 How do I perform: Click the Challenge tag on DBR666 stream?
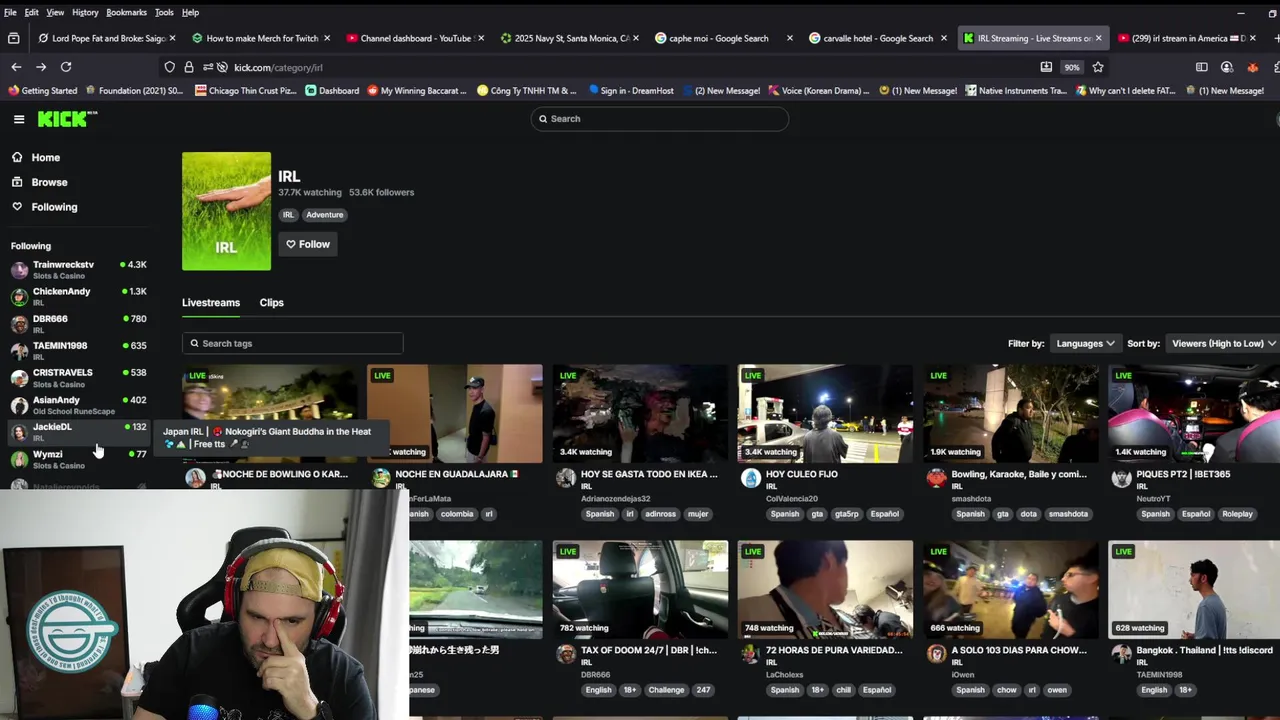point(666,690)
